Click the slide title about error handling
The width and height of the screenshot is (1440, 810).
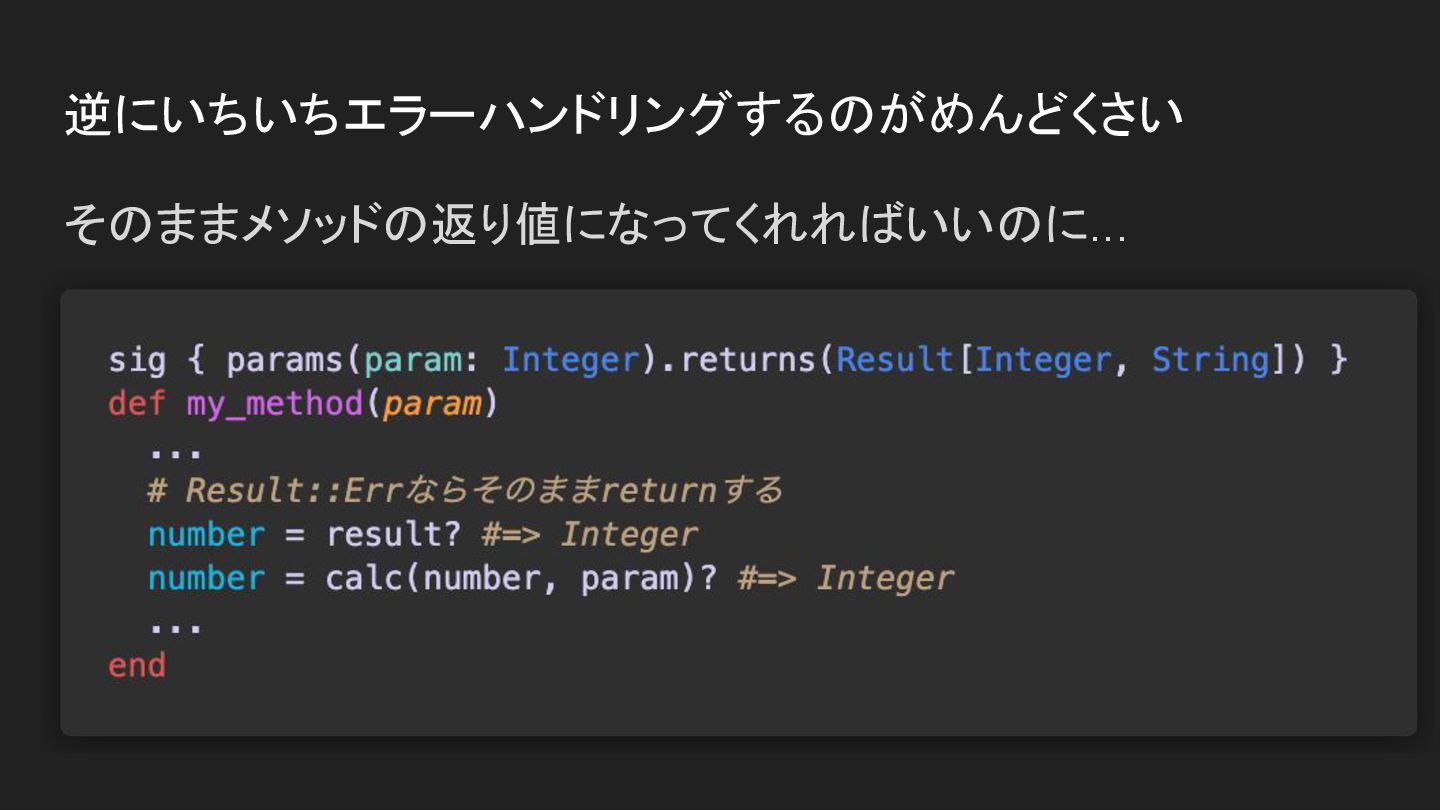[624, 114]
